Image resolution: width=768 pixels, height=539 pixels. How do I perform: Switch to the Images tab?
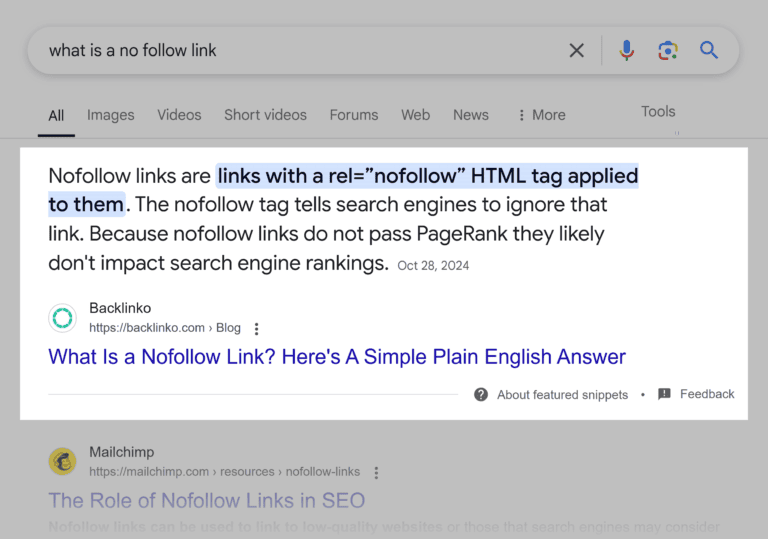(111, 115)
